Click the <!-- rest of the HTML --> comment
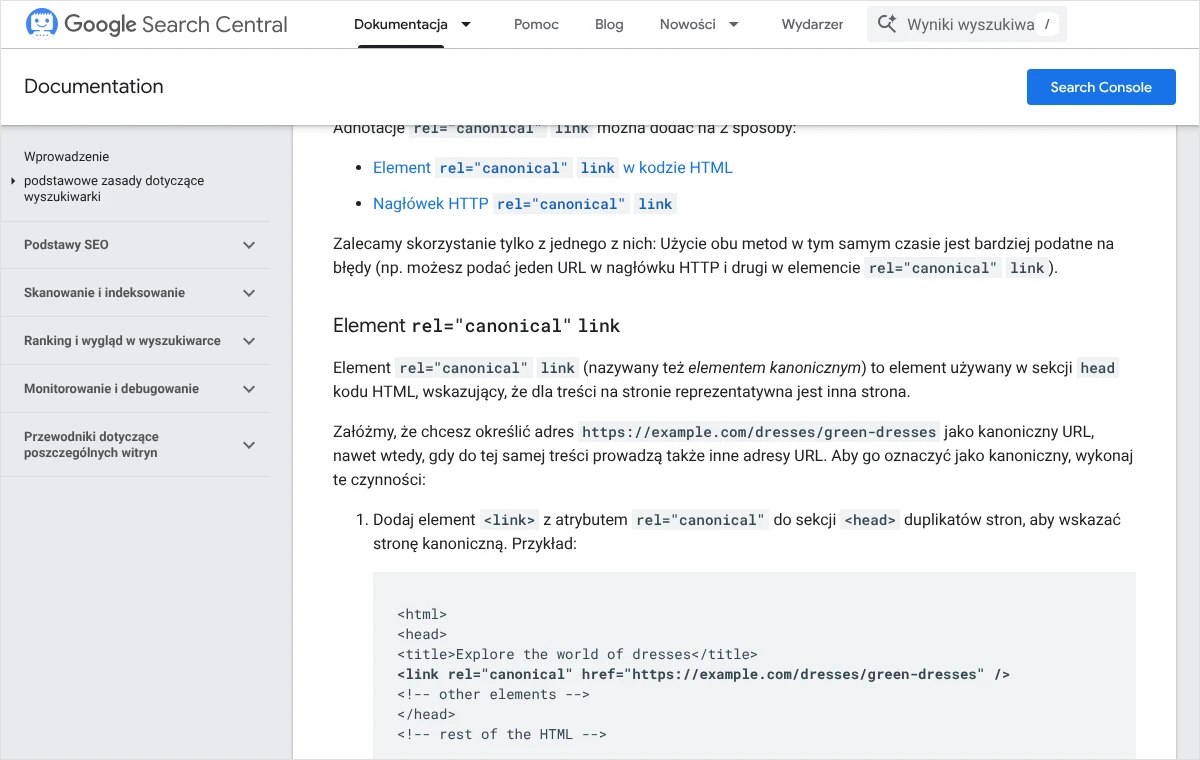1200x760 pixels. (502, 734)
